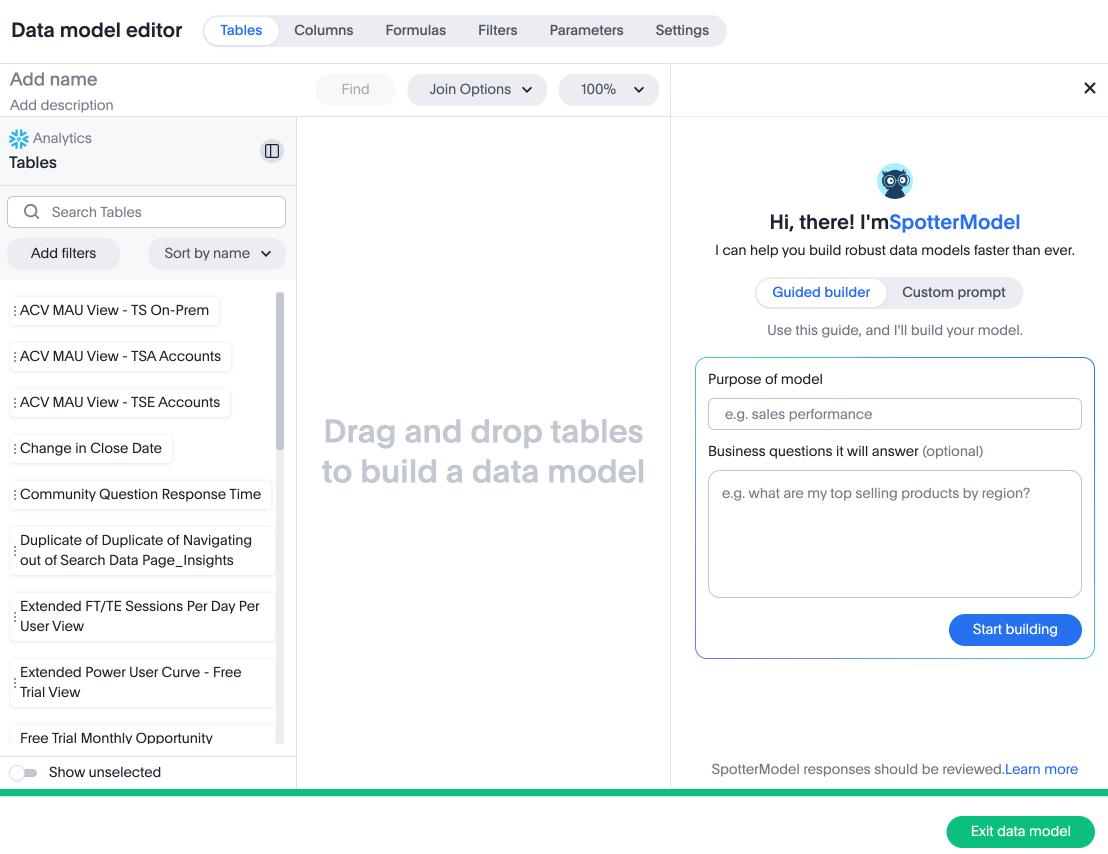Click the magnifier icon in Search Tables
This screenshot has height=854, width=1108.
(31, 212)
